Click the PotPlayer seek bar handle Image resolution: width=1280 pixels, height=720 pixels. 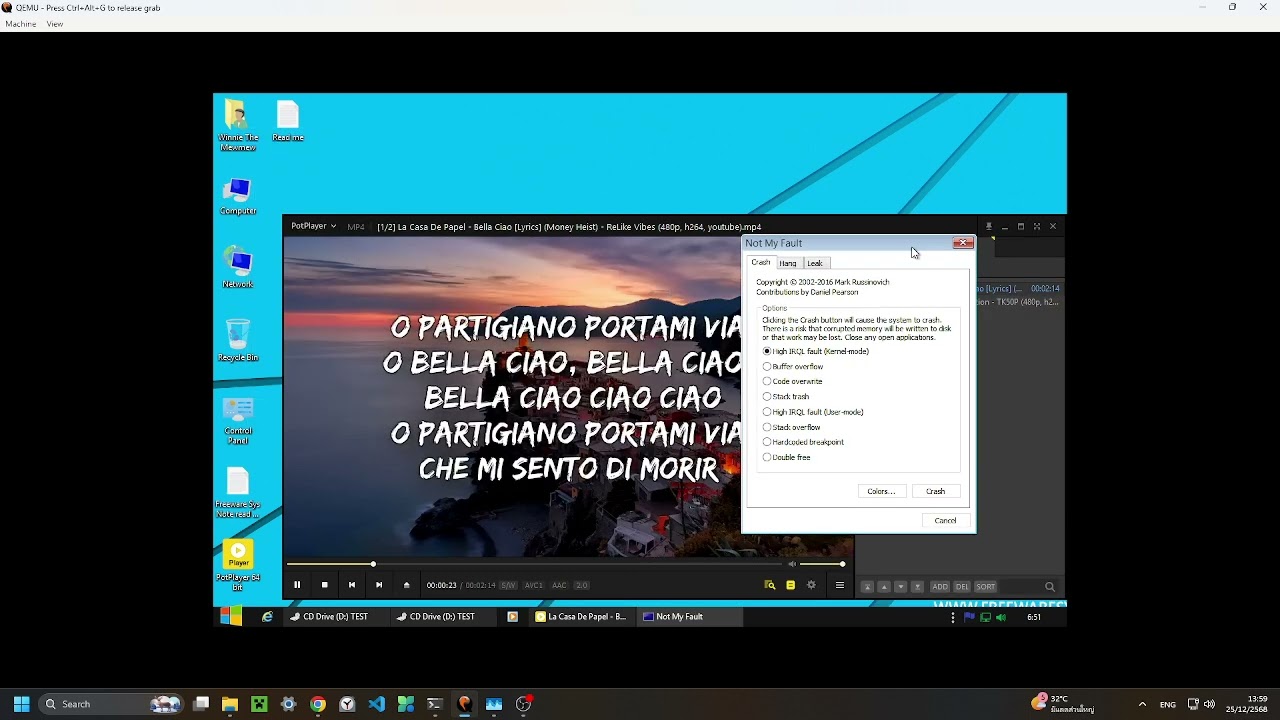[373, 564]
